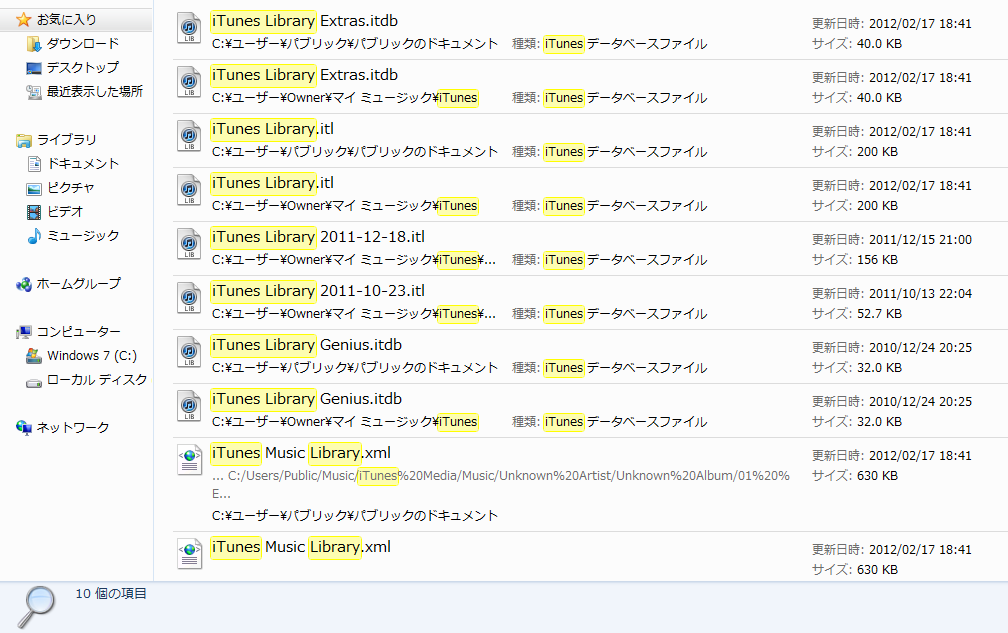Select name iTunes Library Genius.itdb in パブリックのドキュメント

tap(307, 345)
